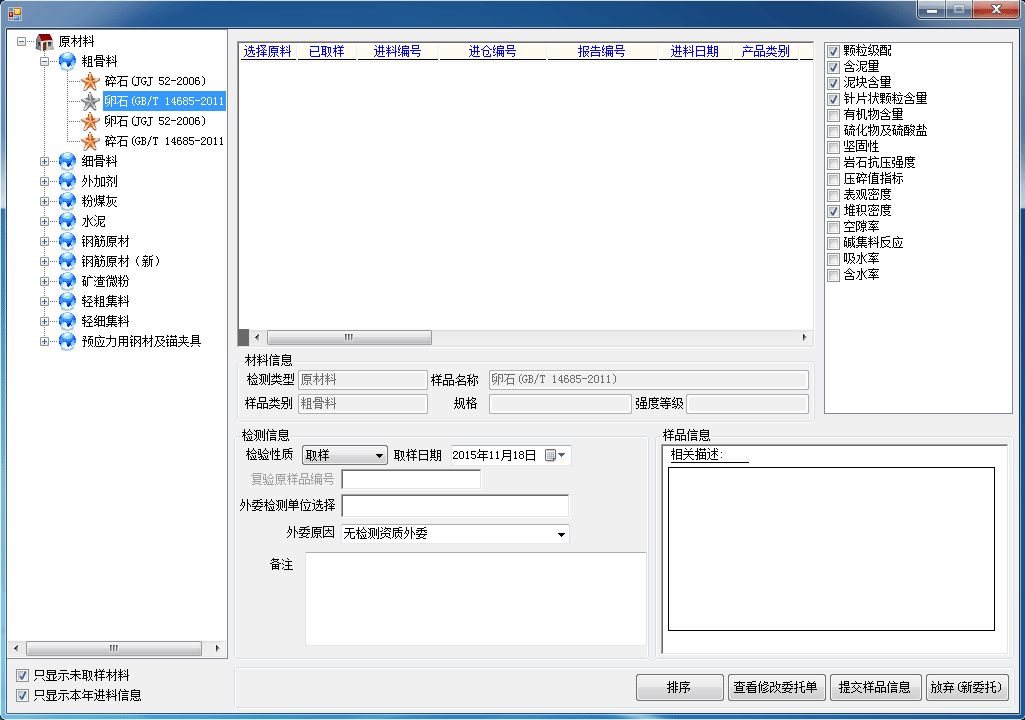1025x720 pixels.
Task: Click the globe icon beside 矿渣微粉
Action: 67,281
